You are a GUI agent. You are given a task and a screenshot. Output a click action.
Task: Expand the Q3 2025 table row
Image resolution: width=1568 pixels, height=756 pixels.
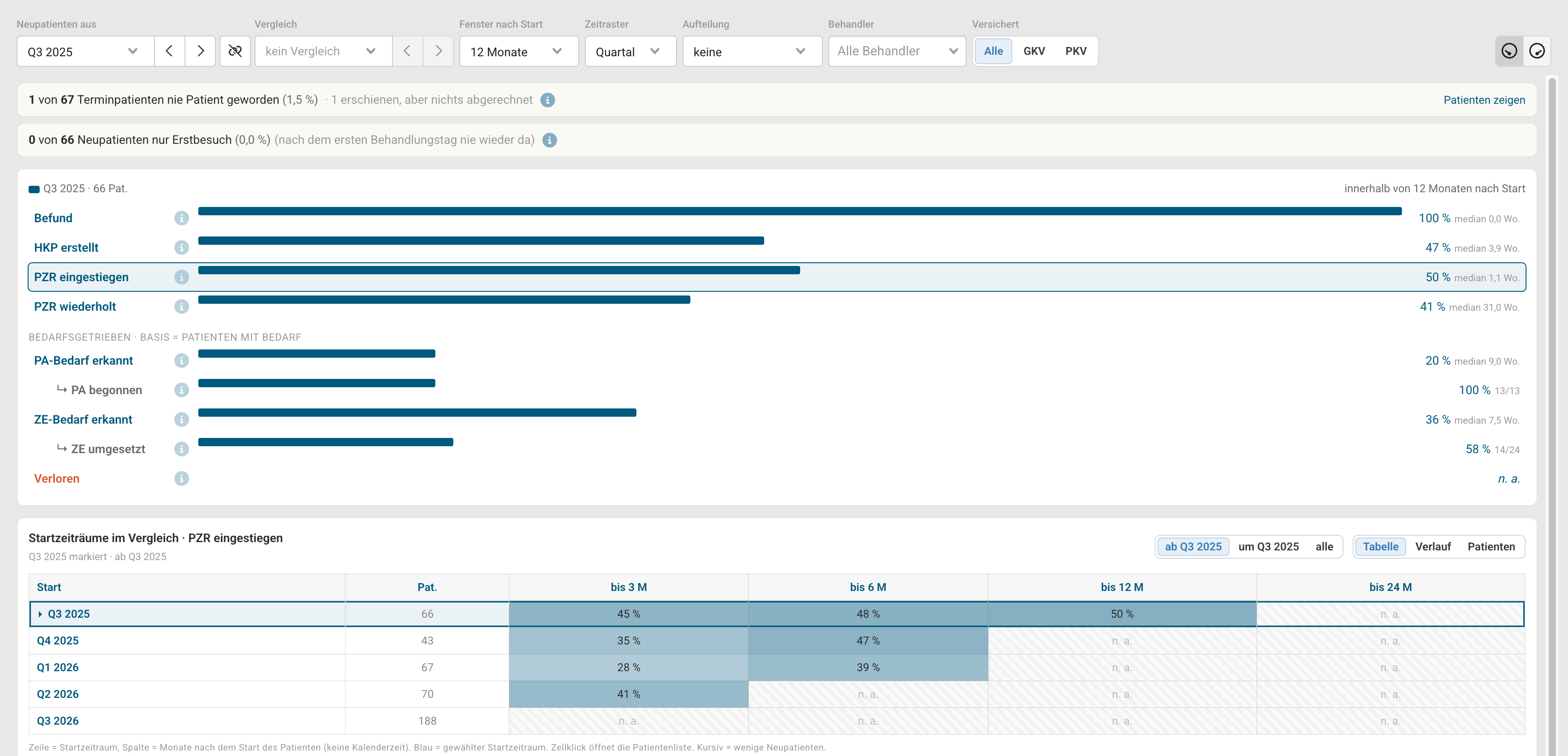click(40, 614)
